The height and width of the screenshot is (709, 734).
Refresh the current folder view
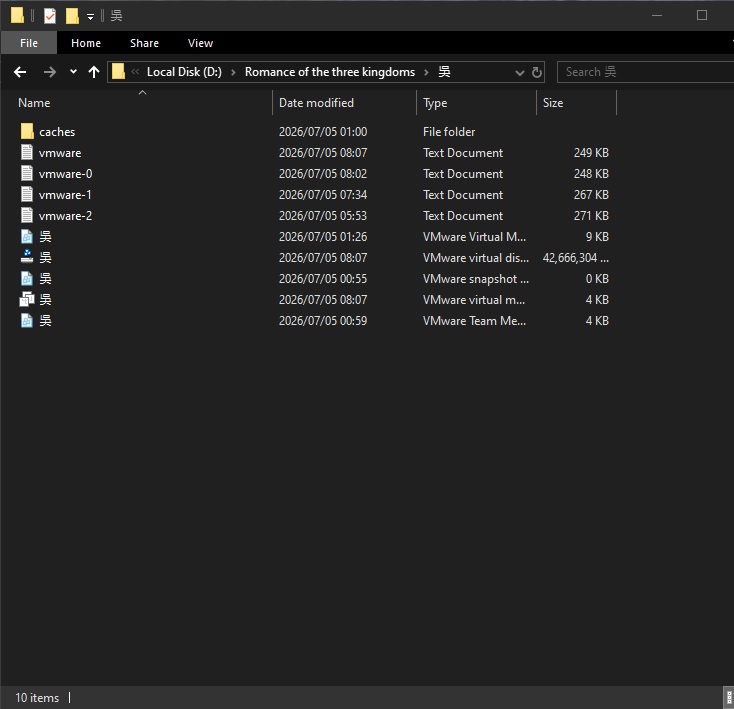pos(537,72)
